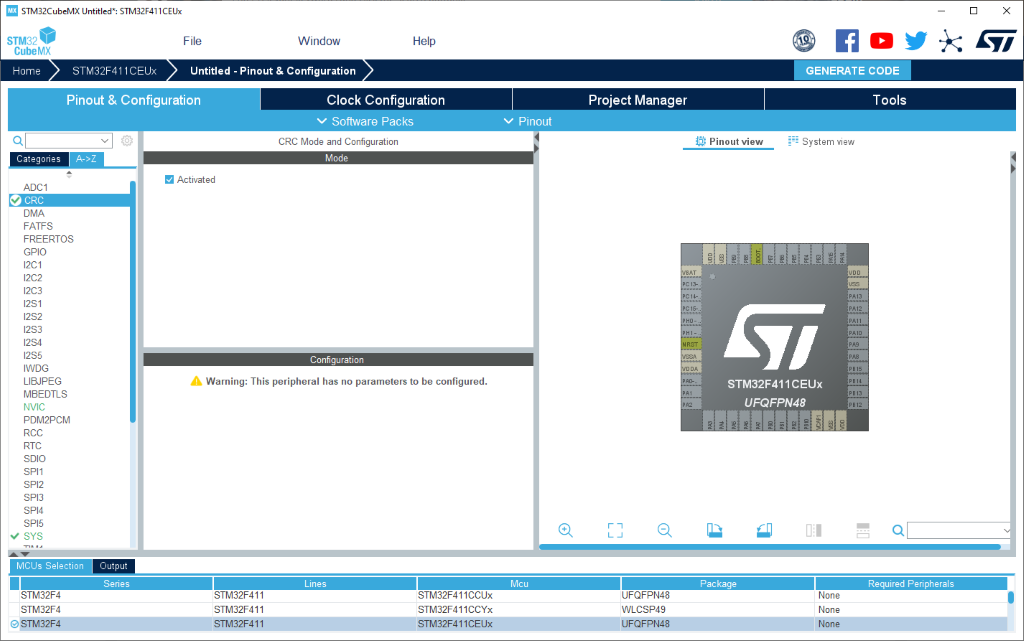Screen dimensions: 1024x641
Task: Uncheck the Activated checkbox for CRC
Action: tap(169, 180)
